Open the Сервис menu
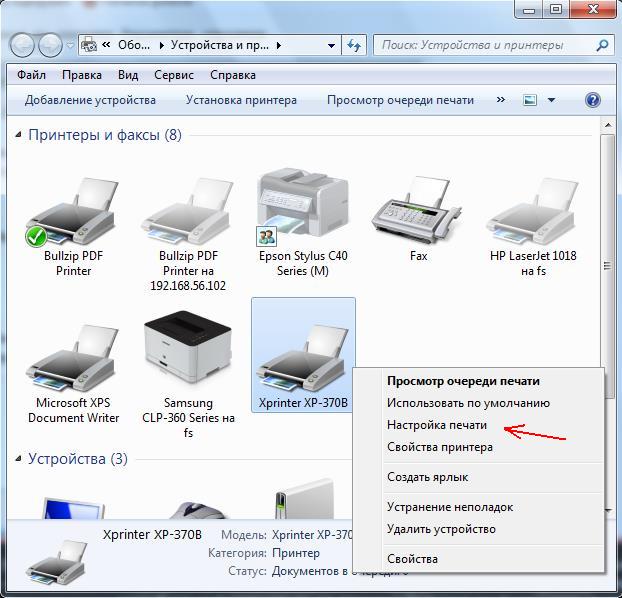Screen dimensions: 622x598 [x=174, y=75]
